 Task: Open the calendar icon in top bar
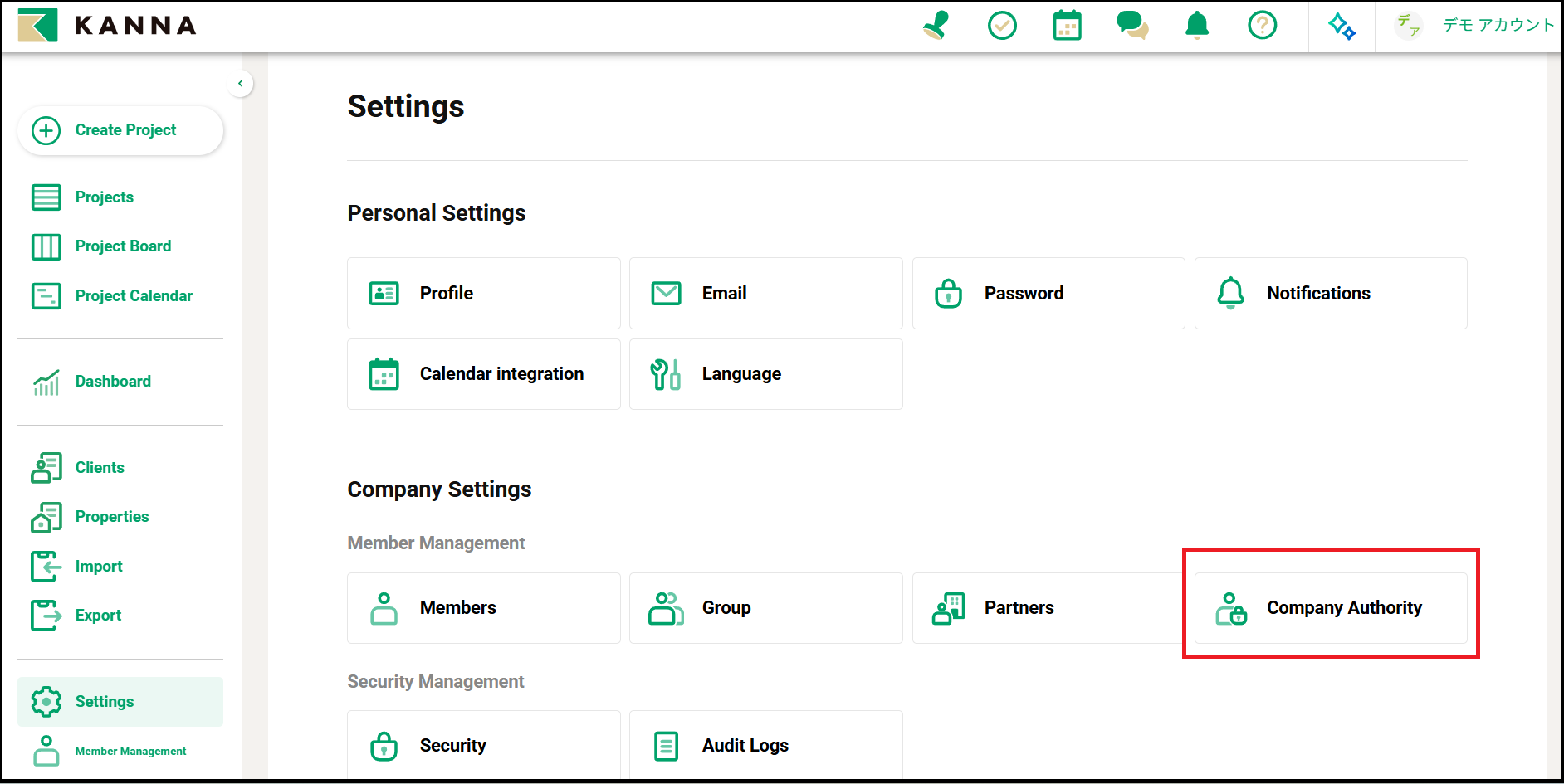tap(1067, 26)
